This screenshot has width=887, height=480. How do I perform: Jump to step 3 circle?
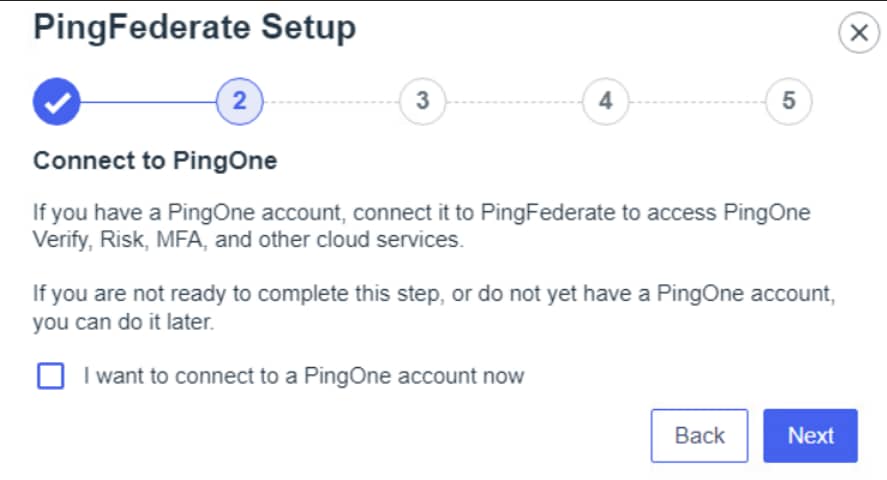(x=423, y=101)
